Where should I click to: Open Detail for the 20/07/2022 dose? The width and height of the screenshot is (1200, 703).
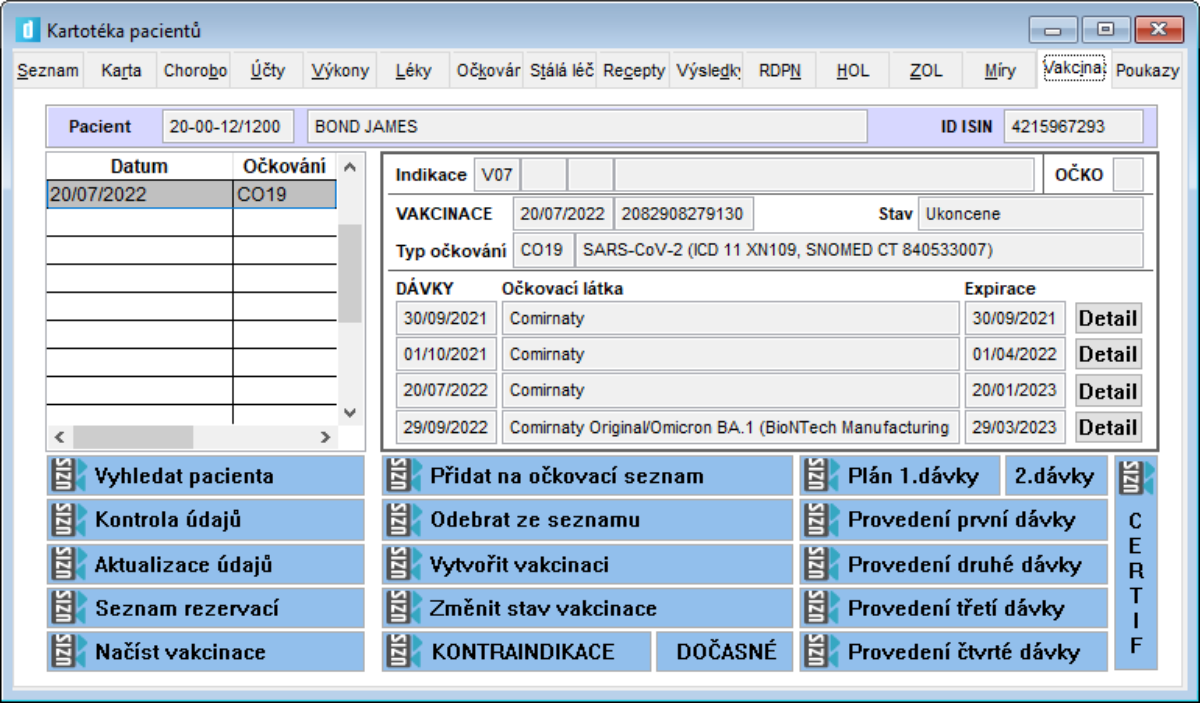pyautogui.click(x=1108, y=391)
